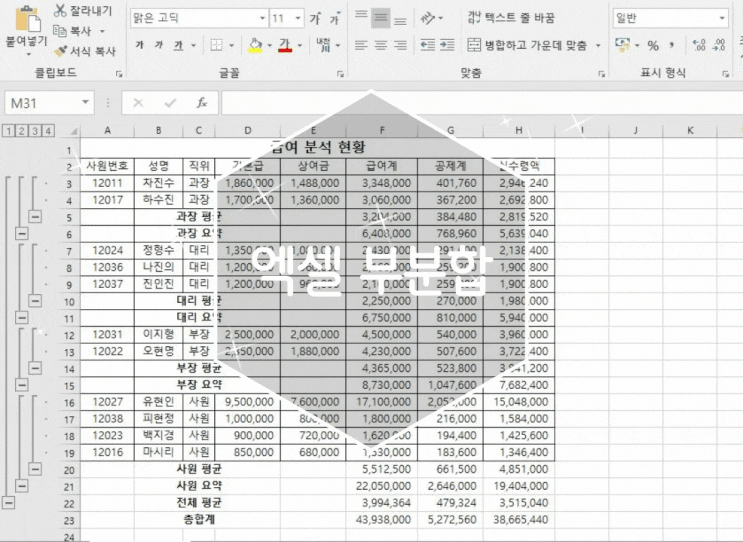Show outline level 4
This screenshot has width=743, height=542.
click(48, 131)
